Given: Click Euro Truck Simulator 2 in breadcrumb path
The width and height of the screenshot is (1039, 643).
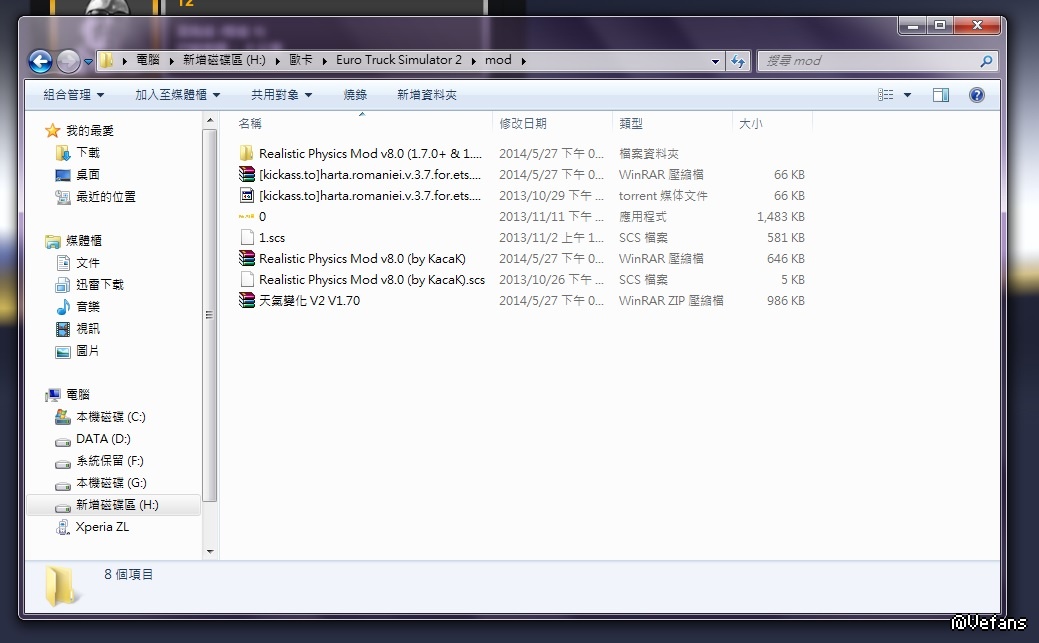Looking at the screenshot, I should pos(398,60).
